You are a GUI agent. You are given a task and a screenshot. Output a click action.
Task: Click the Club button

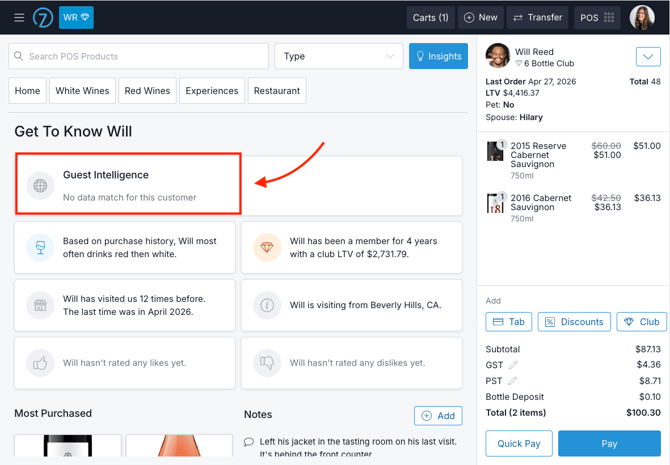(x=642, y=322)
